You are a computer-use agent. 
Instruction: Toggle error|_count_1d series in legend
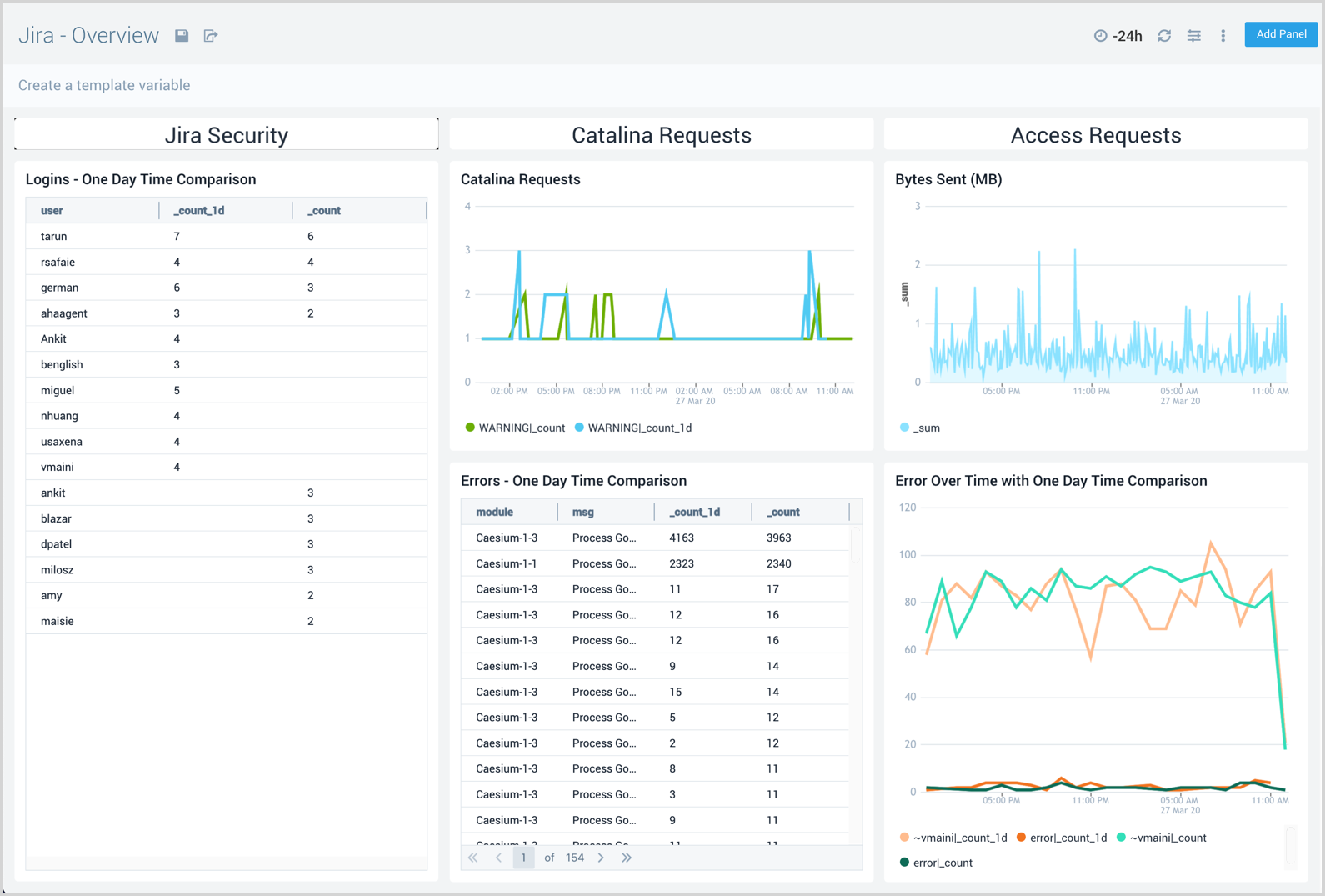tap(1067, 838)
